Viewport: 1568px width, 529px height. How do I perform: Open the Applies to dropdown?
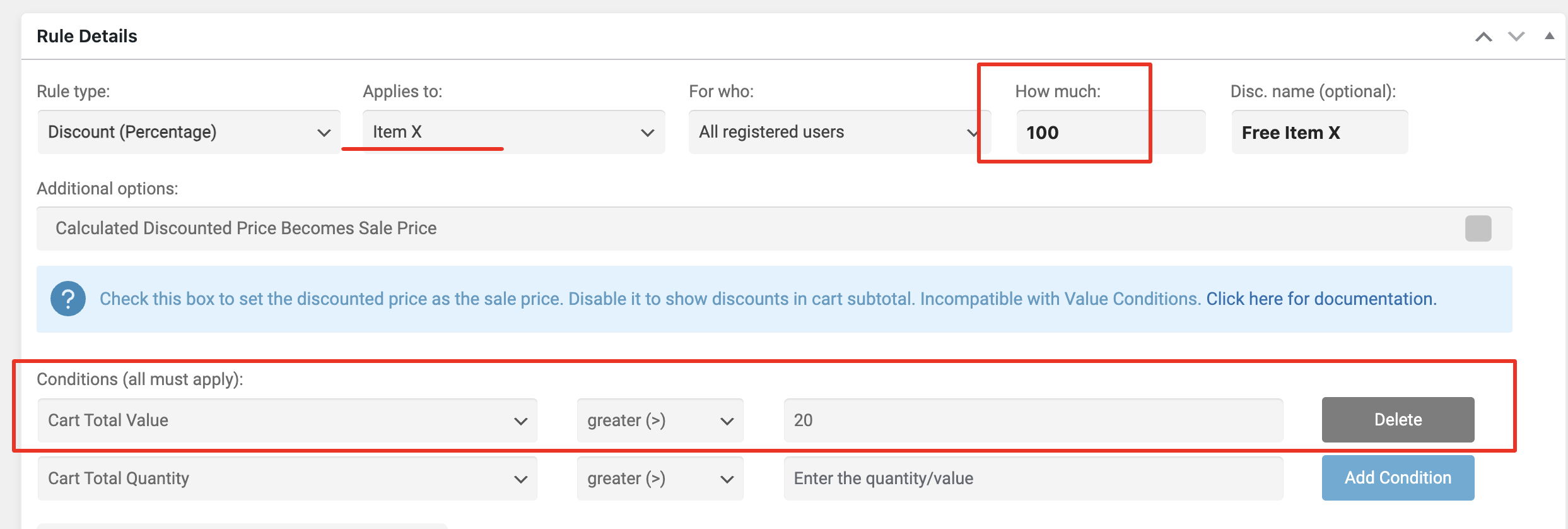[514, 132]
